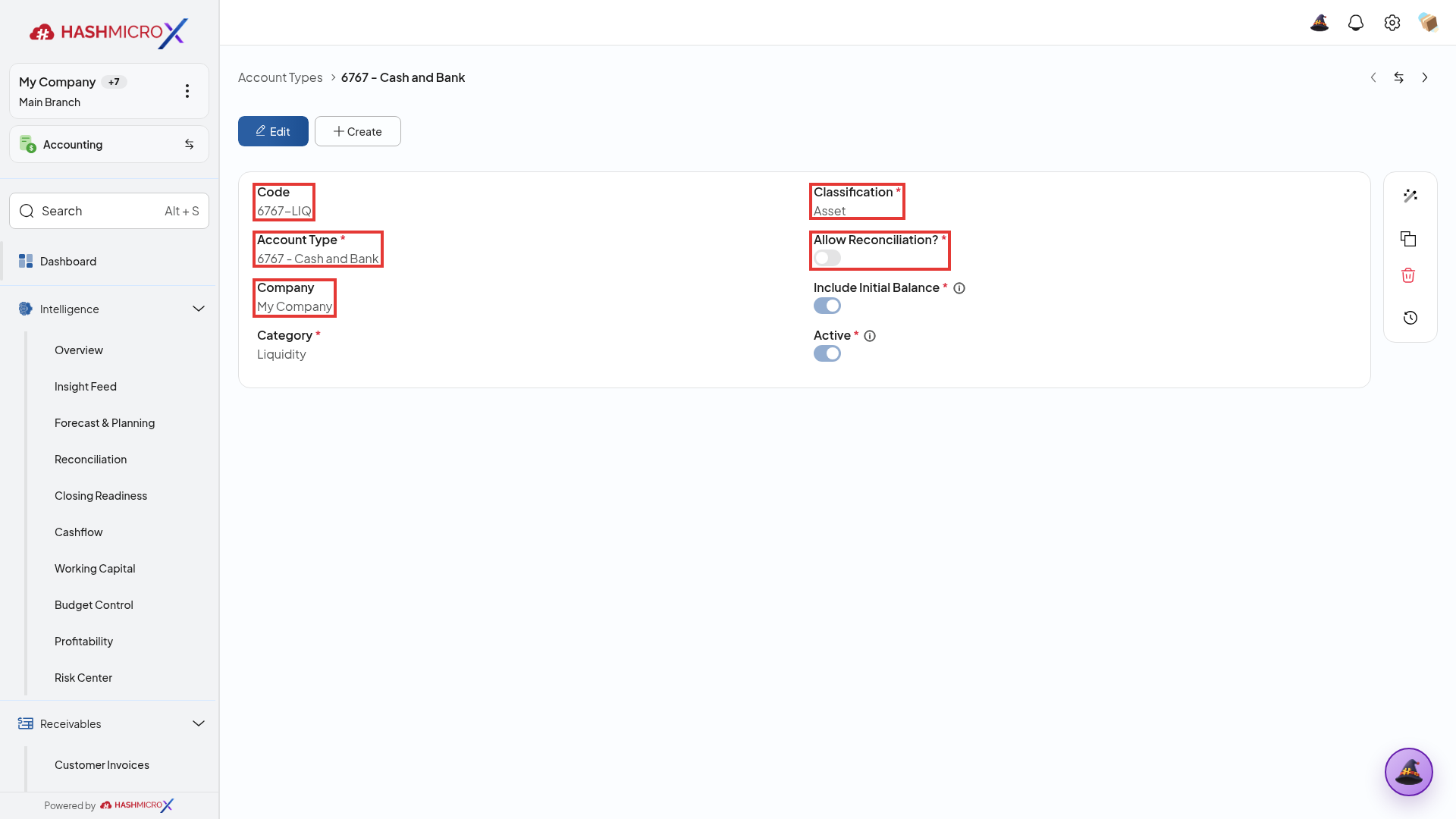
Task: Open Working Capital in the sidebar
Action: pos(95,569)
